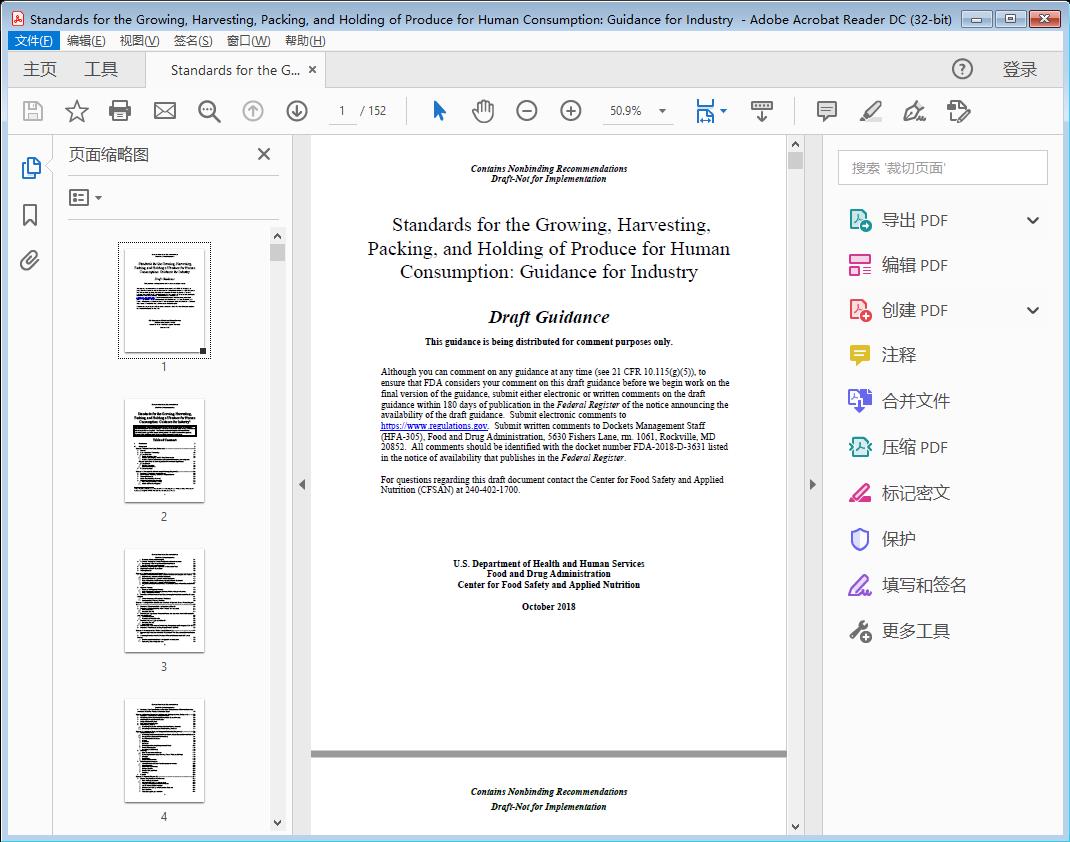Expand the 导出 PDF section
The height and width of the screenshot is (842, 1070).
1033,220
